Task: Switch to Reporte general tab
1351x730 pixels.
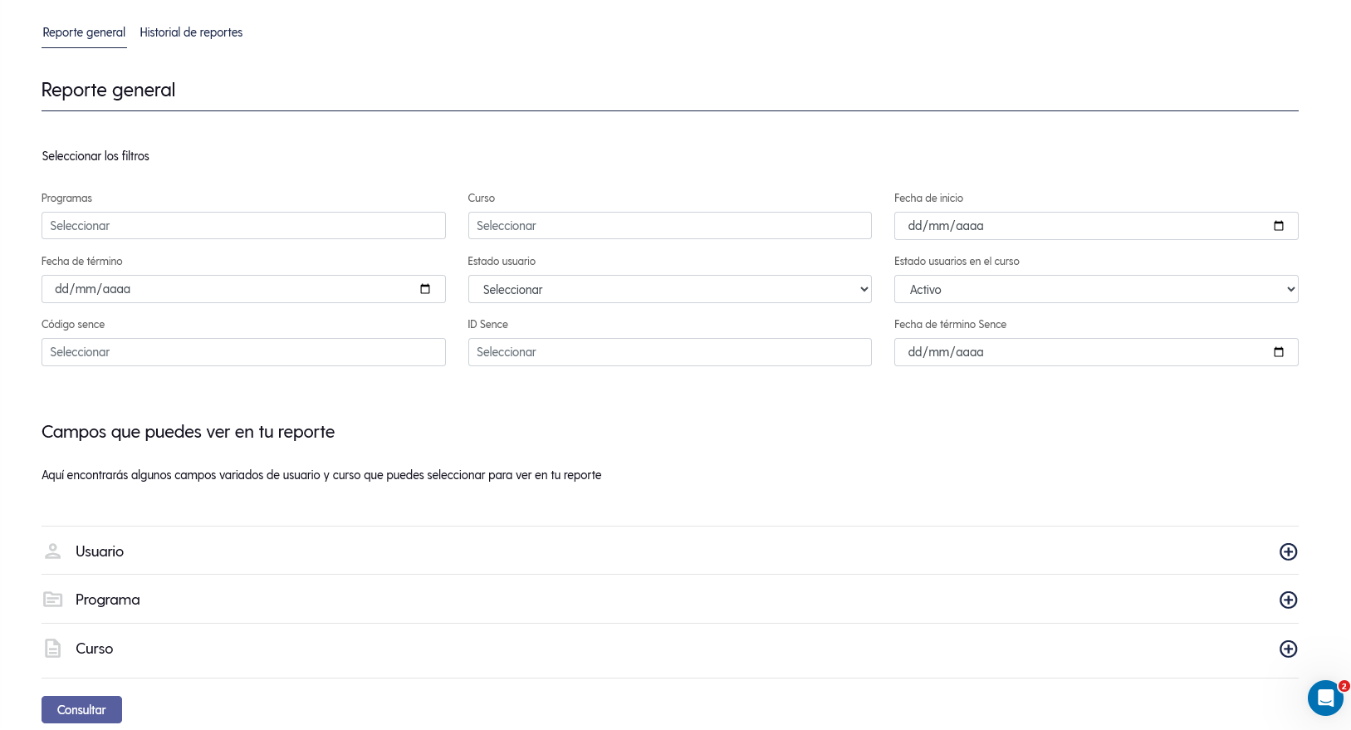Action: pos(84,32)
